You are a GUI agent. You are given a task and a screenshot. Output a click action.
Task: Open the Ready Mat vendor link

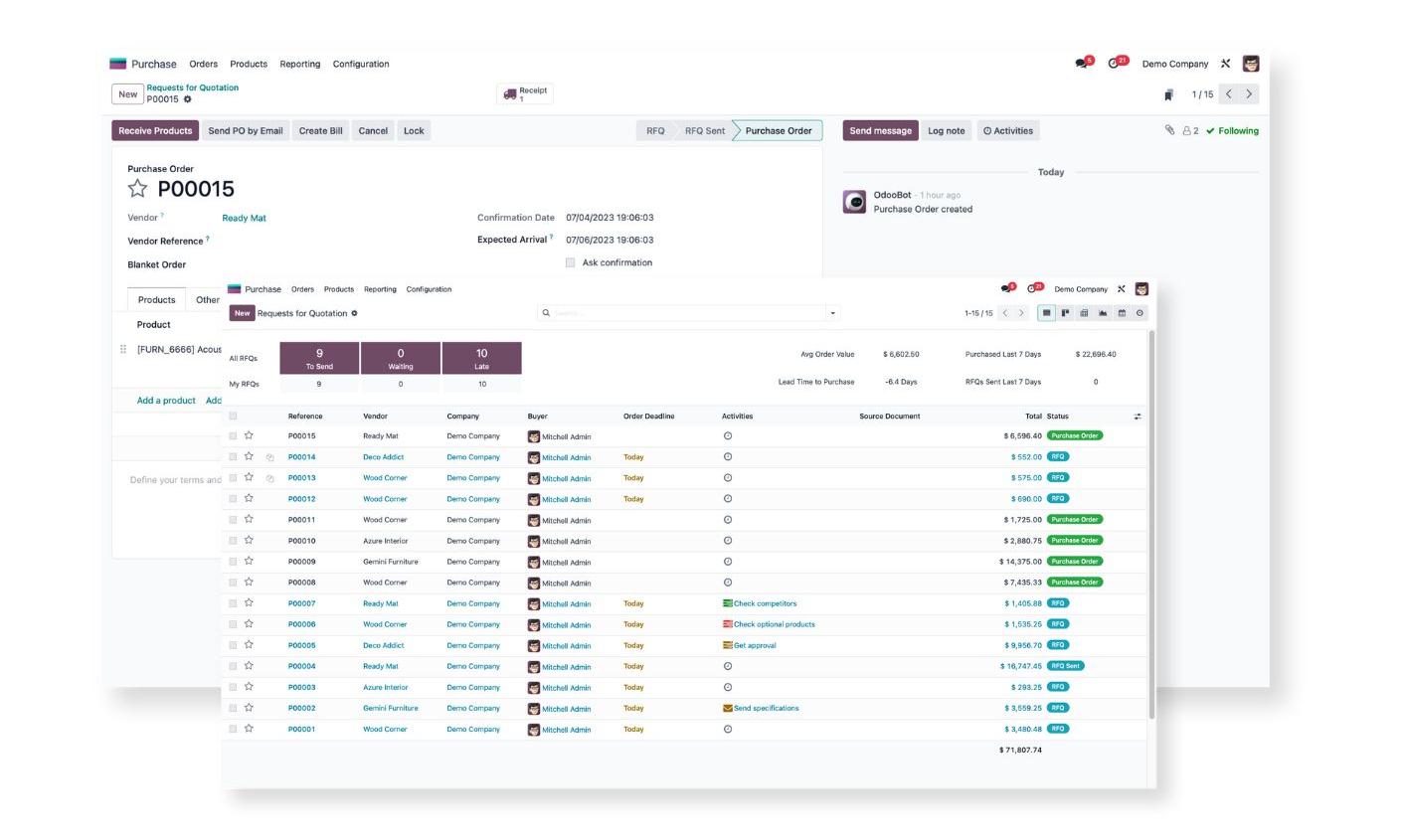coord(244,217)
